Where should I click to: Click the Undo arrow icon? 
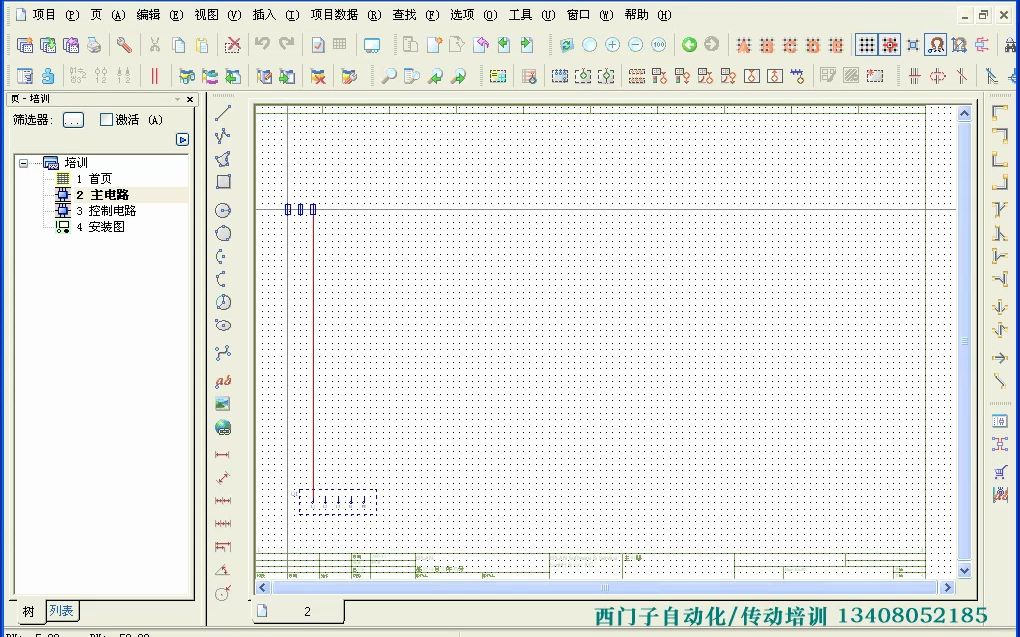(261, 45)
